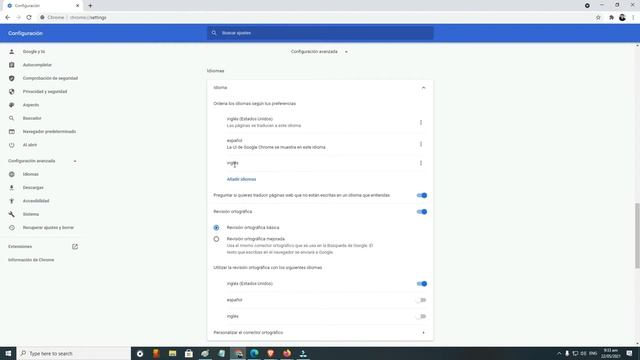The image size is (640, 360).
Task: Open the Aspecto settings section
Action: (31, 105)
